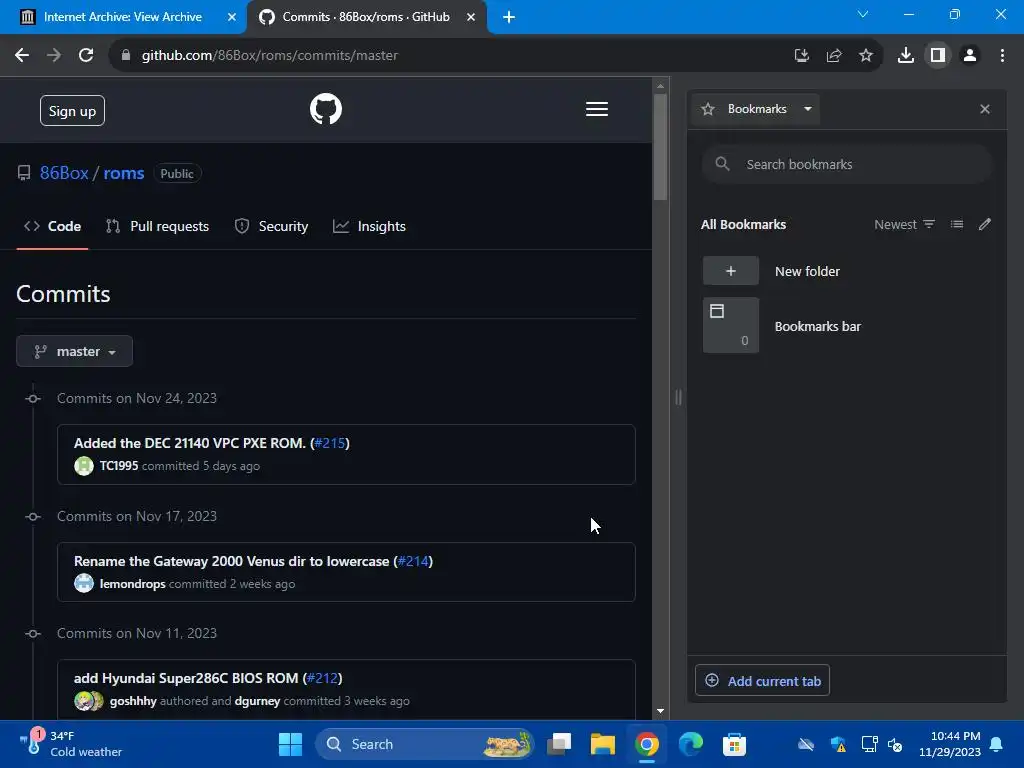Screen dimensions: 1024x768
Task: Click the page vertical scrollbar thumb
Action: point(660,148)
